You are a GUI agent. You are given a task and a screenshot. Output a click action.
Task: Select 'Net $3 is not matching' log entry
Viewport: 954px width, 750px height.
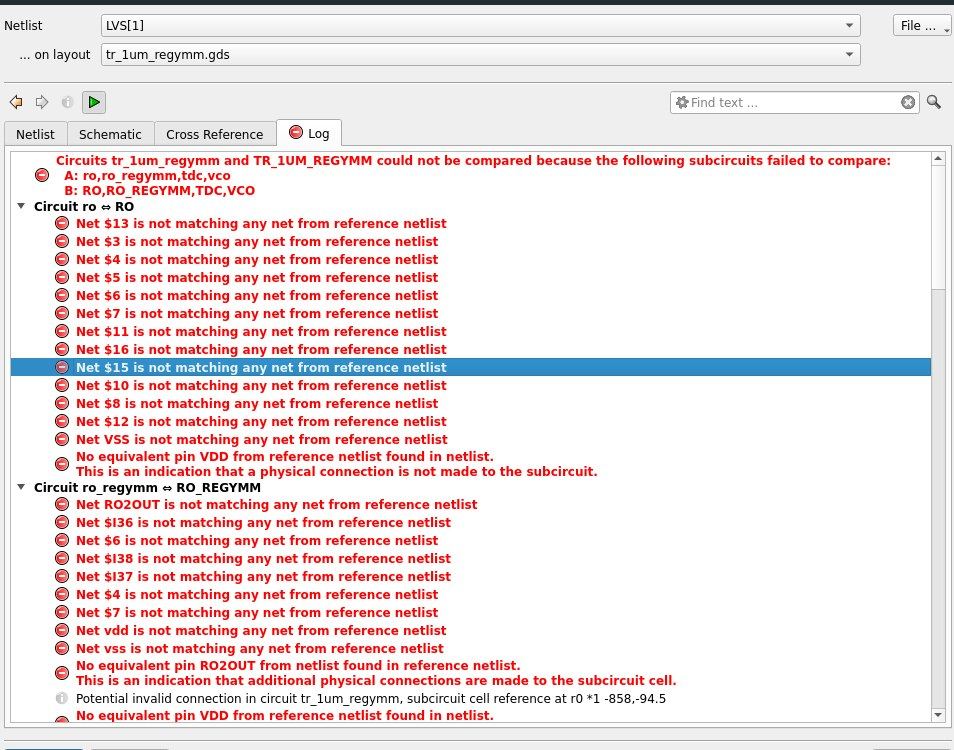point(257,241)
